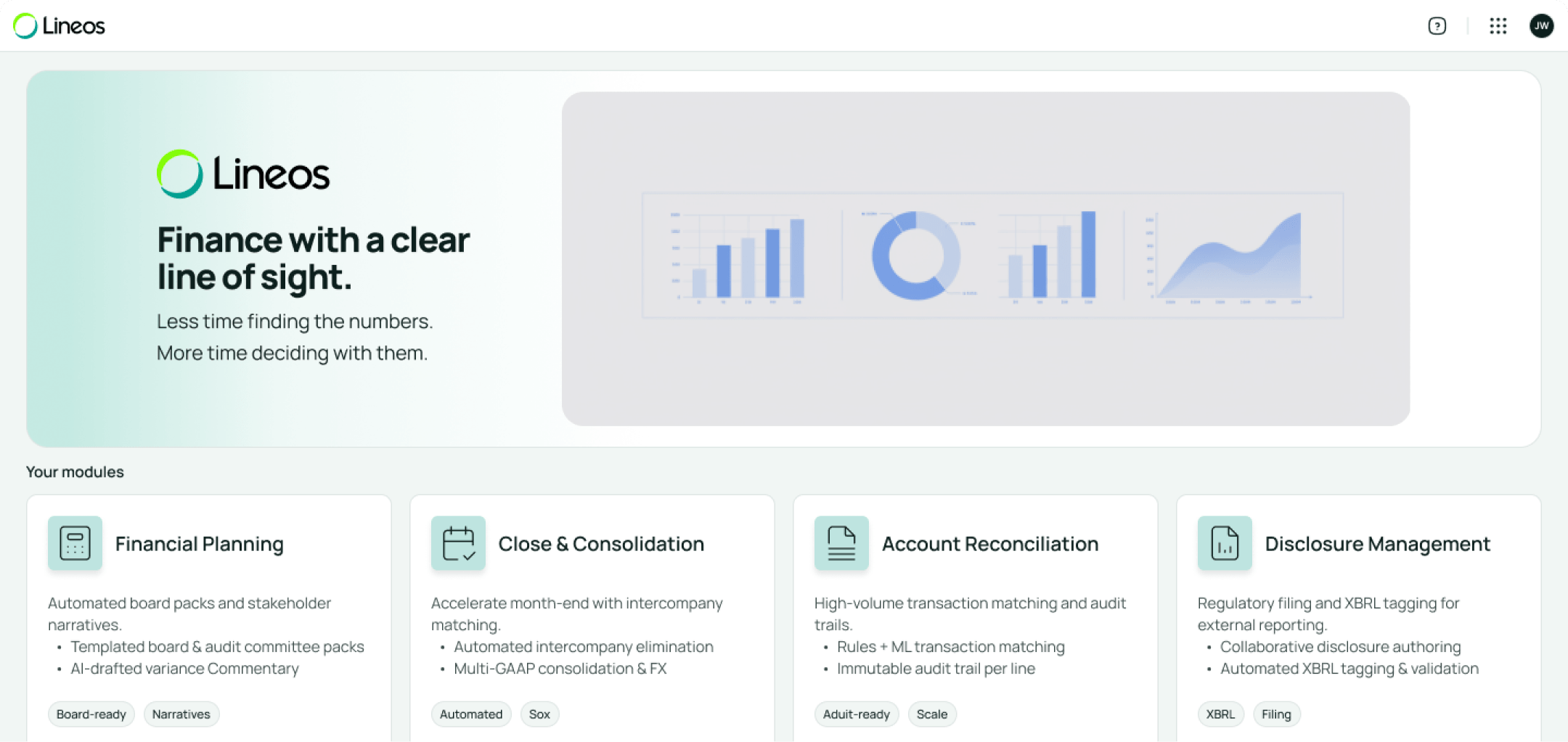Viewport: 1568px width, 742px height.
Task: Open the Close & Consolidation module title
Action: pos(601,544)
